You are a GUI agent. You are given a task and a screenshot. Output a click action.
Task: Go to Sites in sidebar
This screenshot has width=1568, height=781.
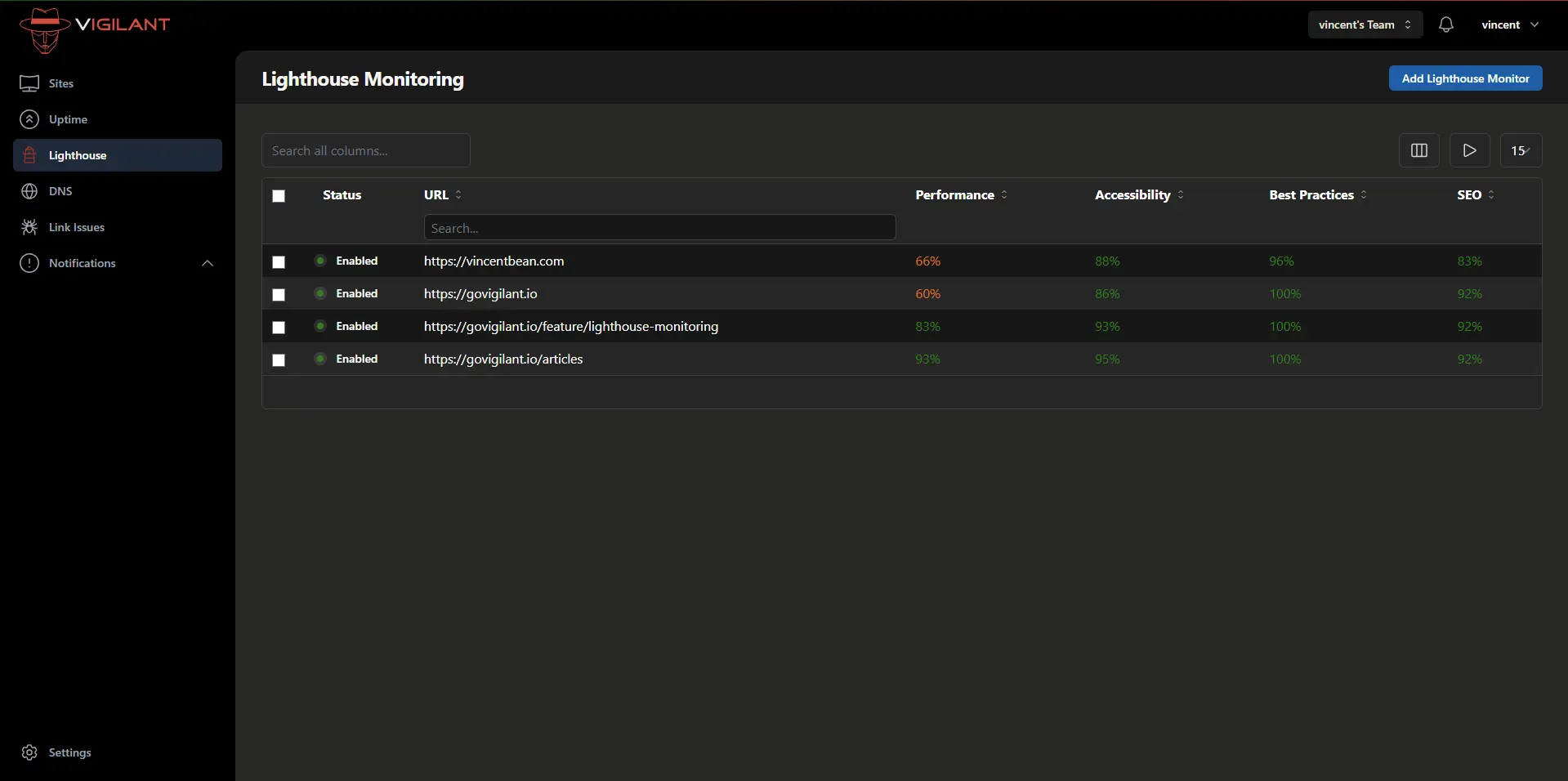coord(118,83)
